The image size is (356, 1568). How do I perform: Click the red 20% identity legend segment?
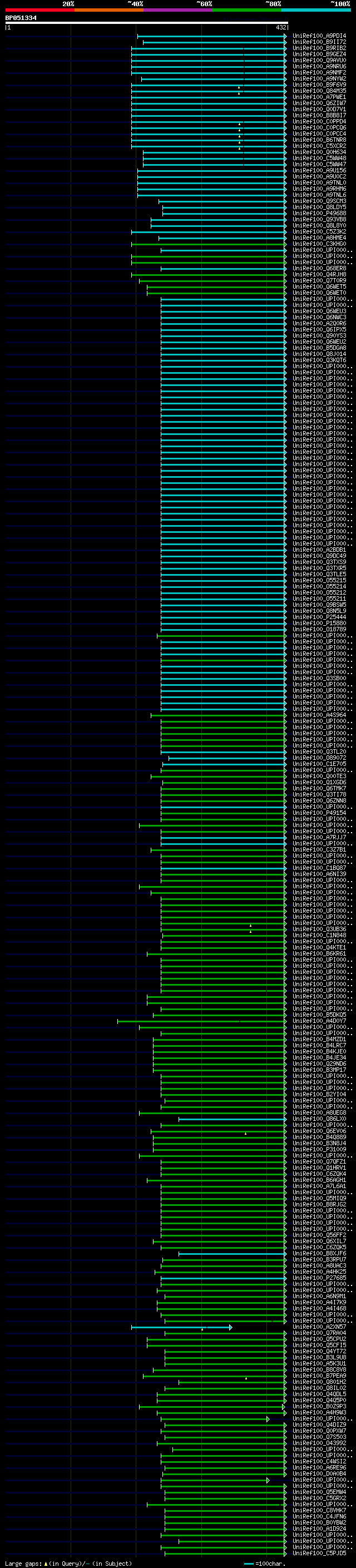click(39, 10)
